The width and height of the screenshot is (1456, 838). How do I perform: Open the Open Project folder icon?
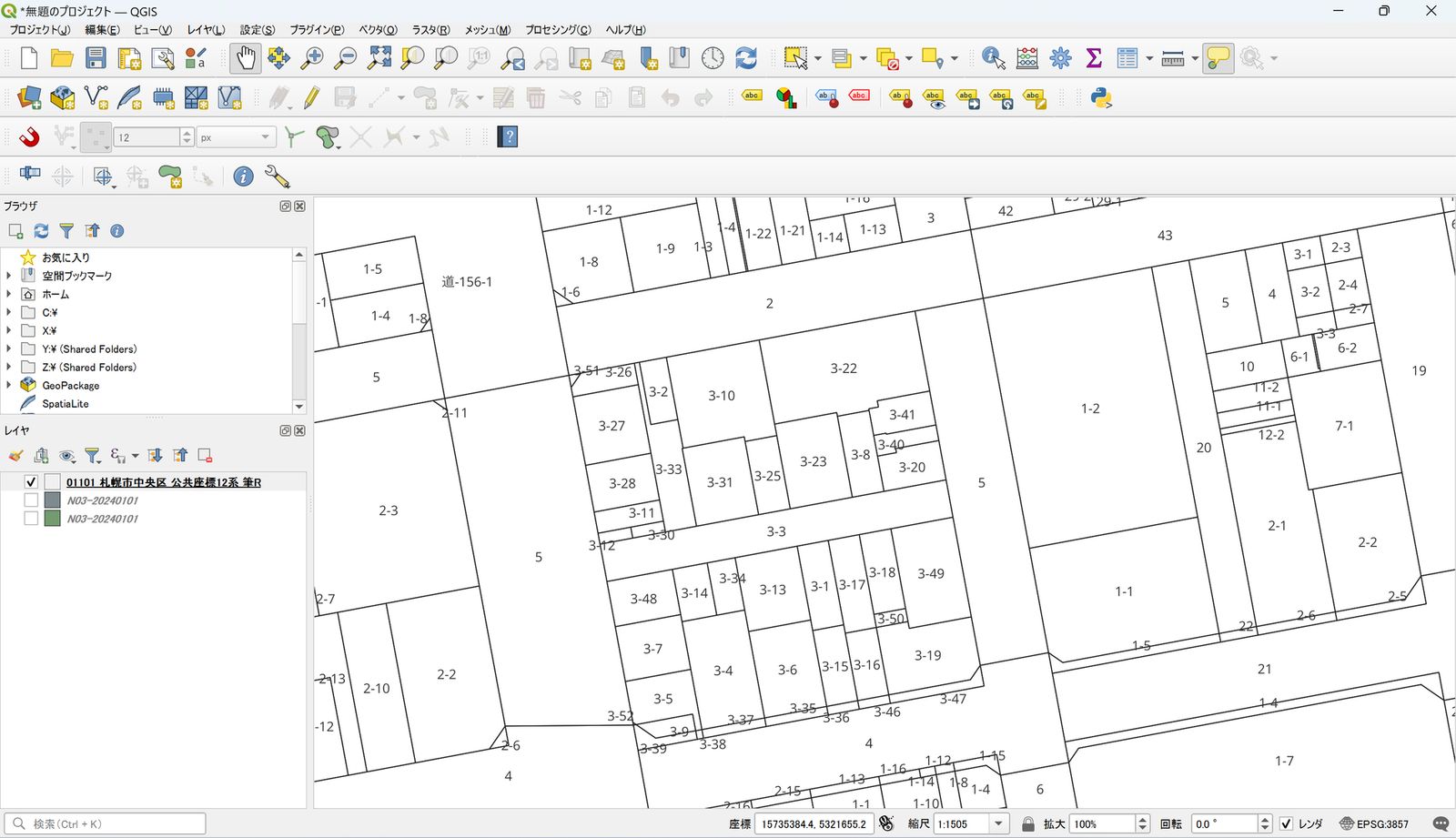pyautogui.click(x=62, y=58)
